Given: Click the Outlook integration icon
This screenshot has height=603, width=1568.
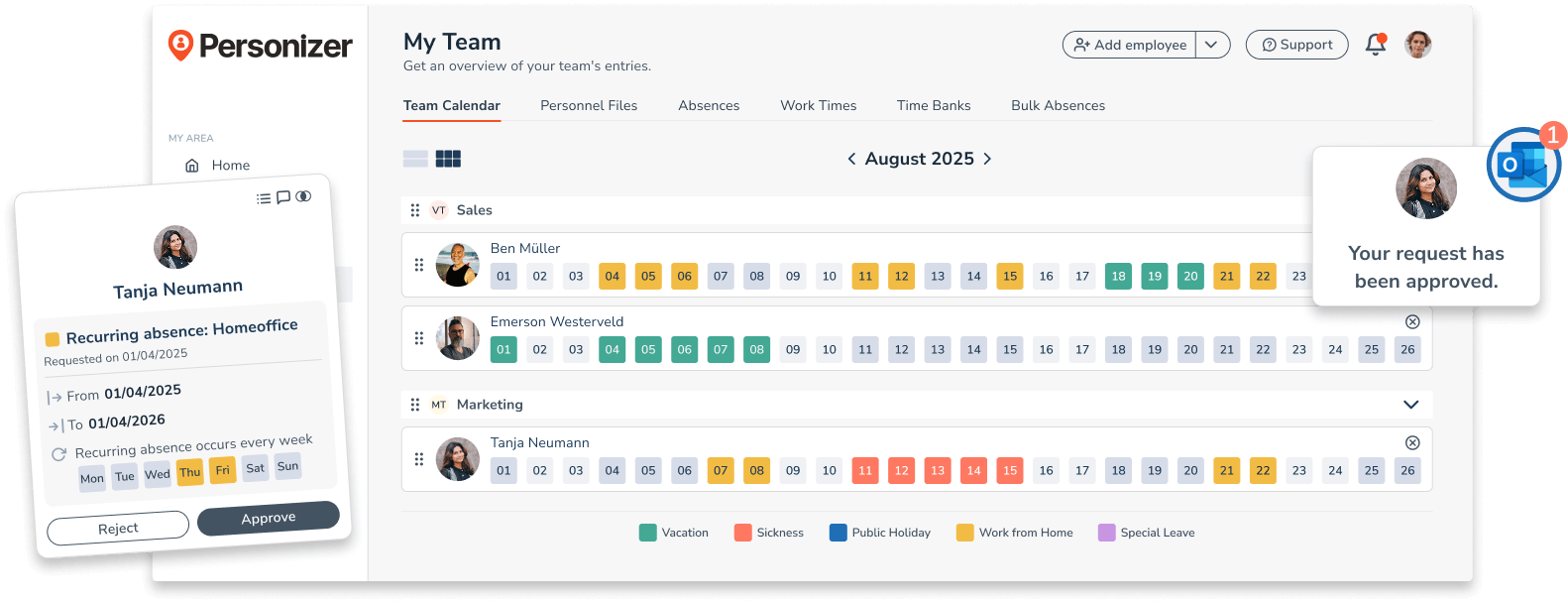Looking at the screenshot, I should pos(1523,165).
